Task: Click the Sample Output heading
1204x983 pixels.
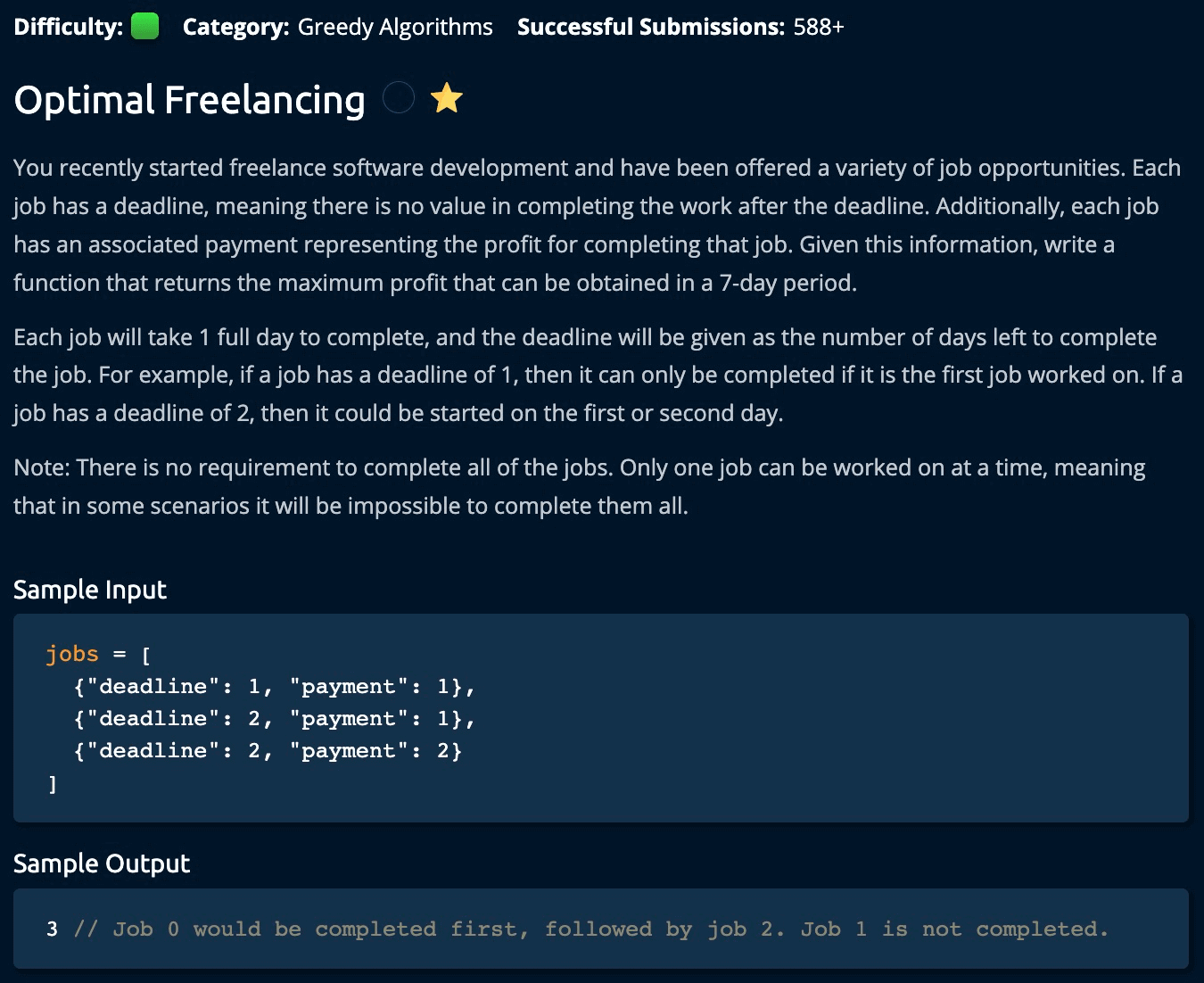Action: point(102,863)
